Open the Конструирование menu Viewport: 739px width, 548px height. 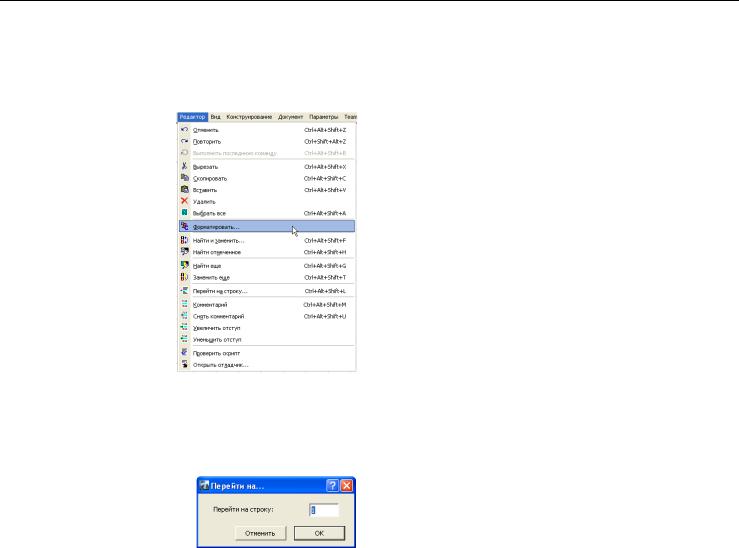(249, 117)
